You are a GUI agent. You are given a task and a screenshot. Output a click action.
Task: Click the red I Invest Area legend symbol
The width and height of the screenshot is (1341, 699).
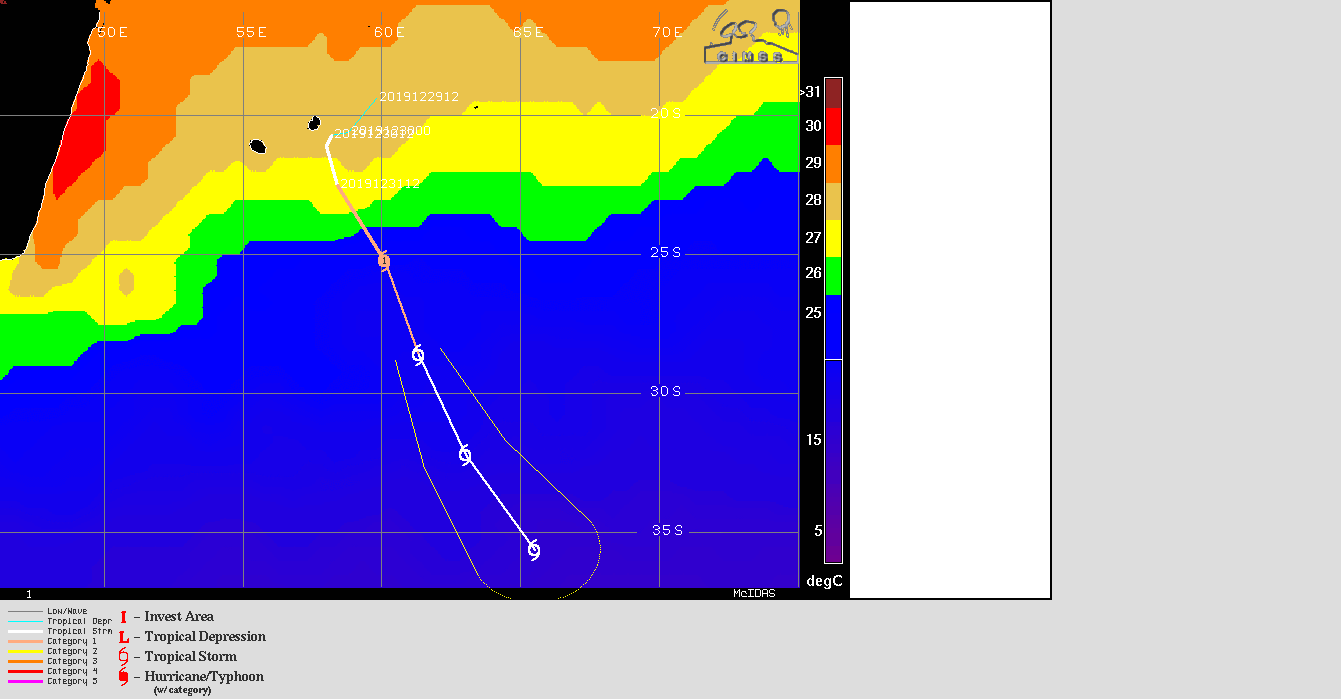[x=123, y=617]
